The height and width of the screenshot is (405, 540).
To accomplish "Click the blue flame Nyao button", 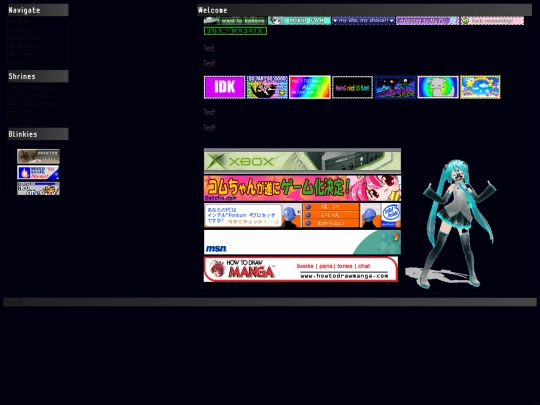I will click(x=38, y=173).
